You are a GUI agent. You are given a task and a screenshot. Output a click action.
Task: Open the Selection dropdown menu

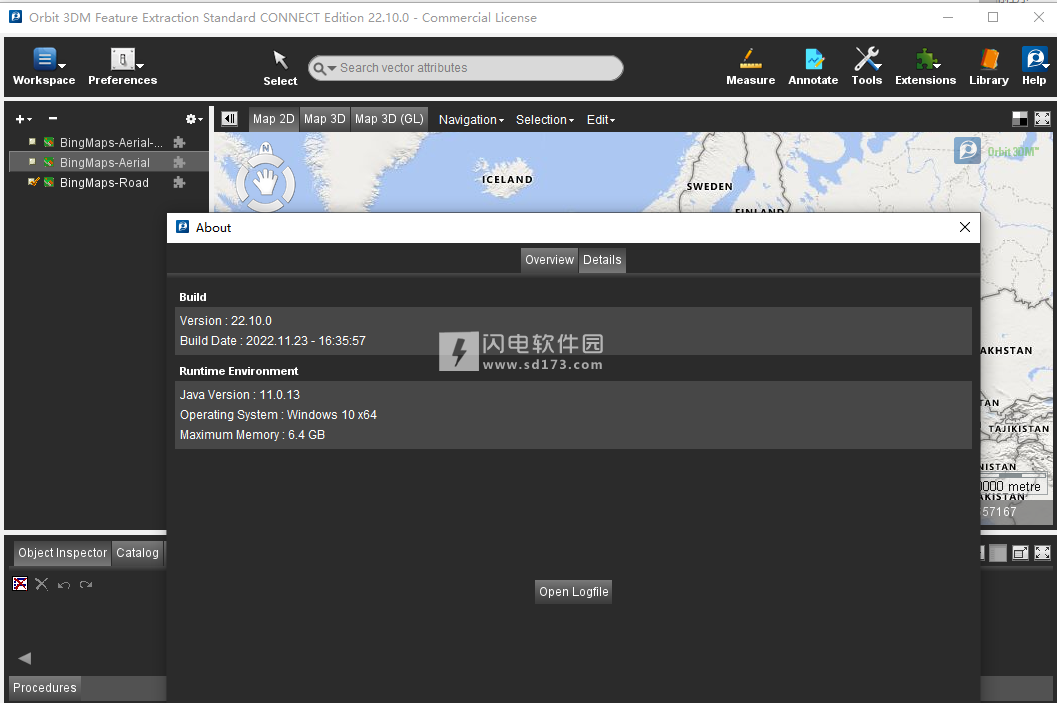(545, 120)
